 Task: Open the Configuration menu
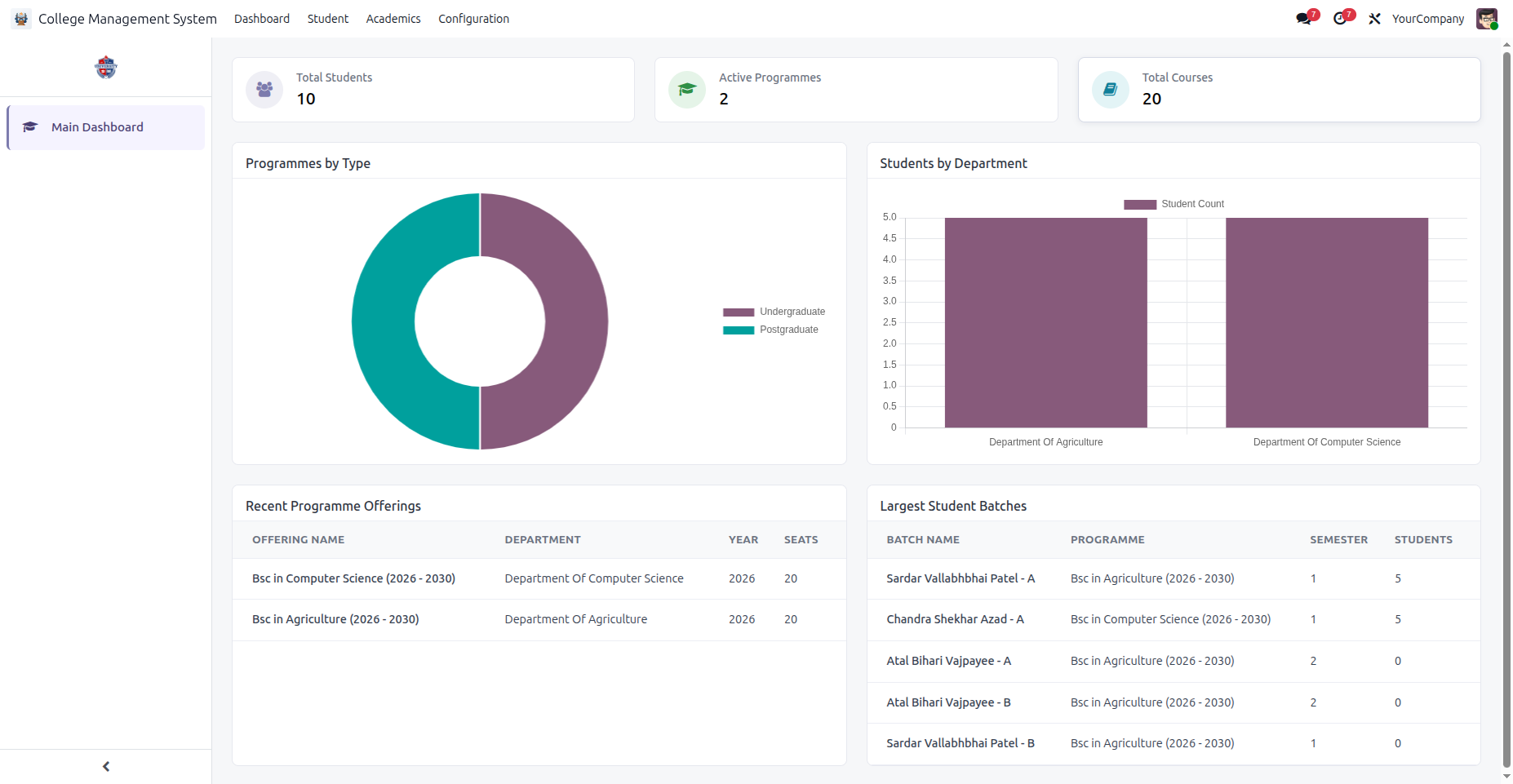click(473, 19)
